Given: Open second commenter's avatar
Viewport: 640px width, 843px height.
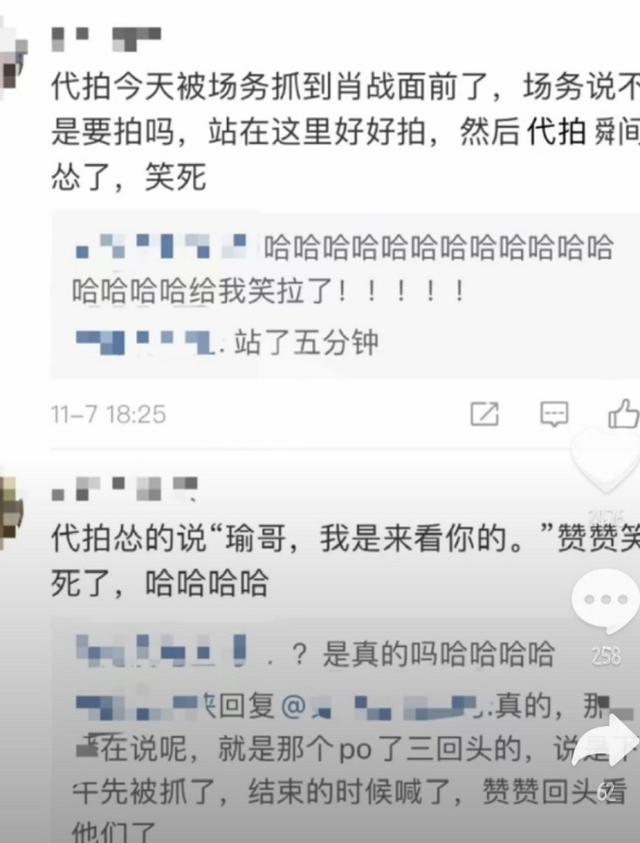Looking at the screenshot, I should click(10, 508).
